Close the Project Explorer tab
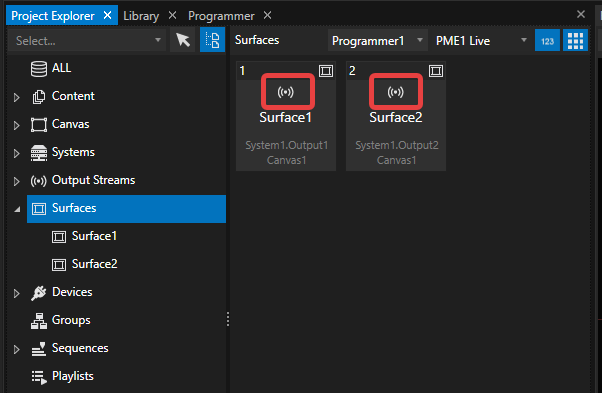This screenshot has height=393, width=602. coord(108,15)
